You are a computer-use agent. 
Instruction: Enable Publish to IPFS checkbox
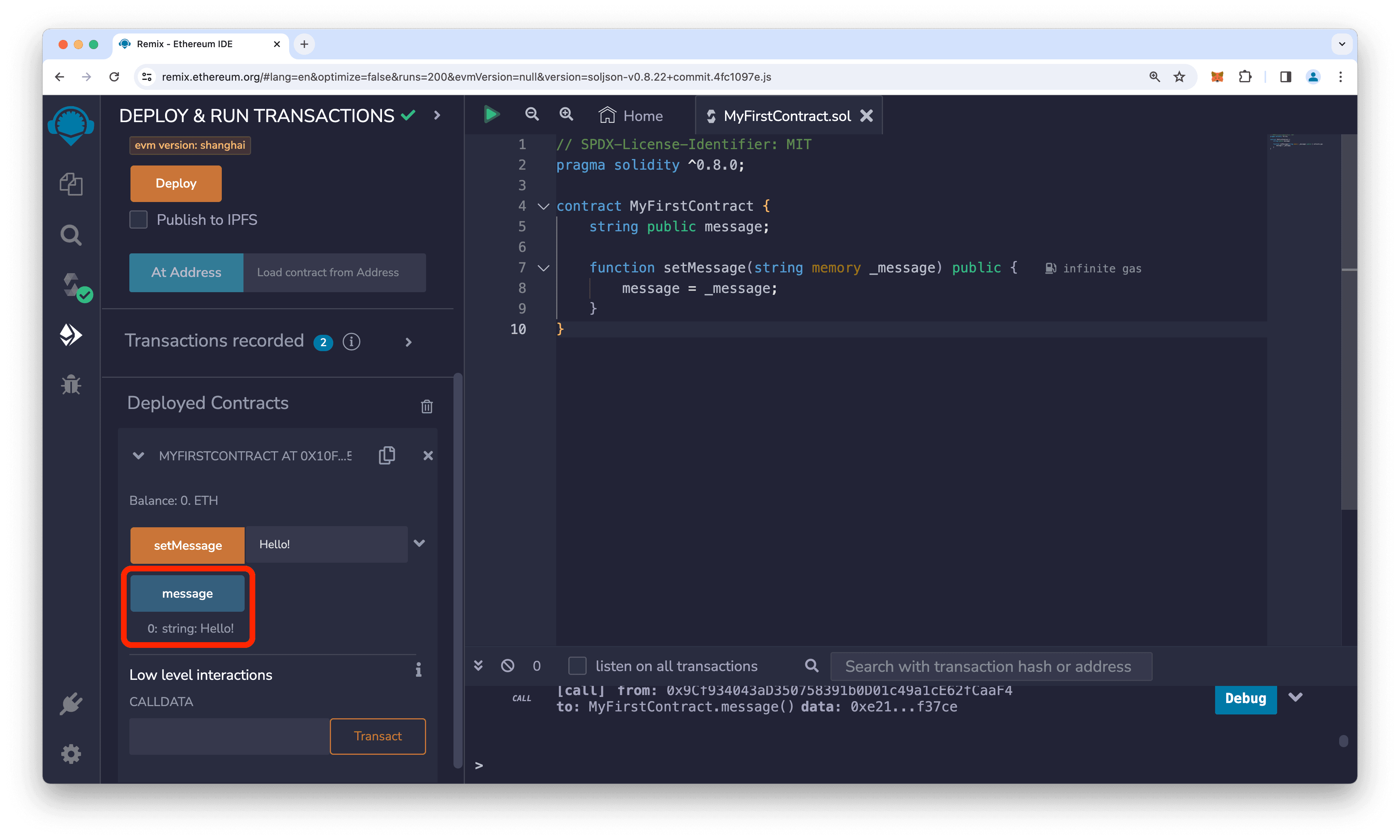(138, 220)
